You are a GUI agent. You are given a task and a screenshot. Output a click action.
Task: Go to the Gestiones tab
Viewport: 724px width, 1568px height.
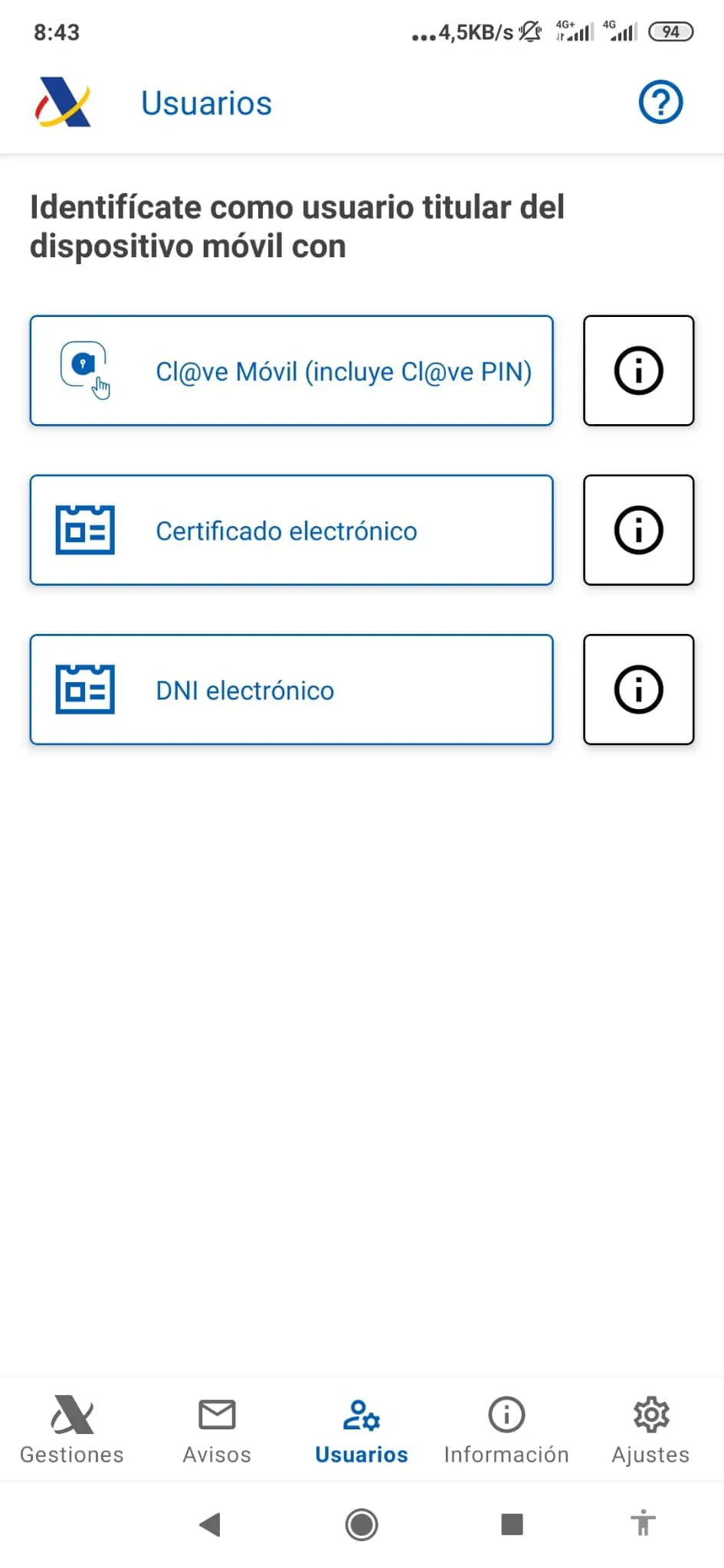[x=72, y=1429]
